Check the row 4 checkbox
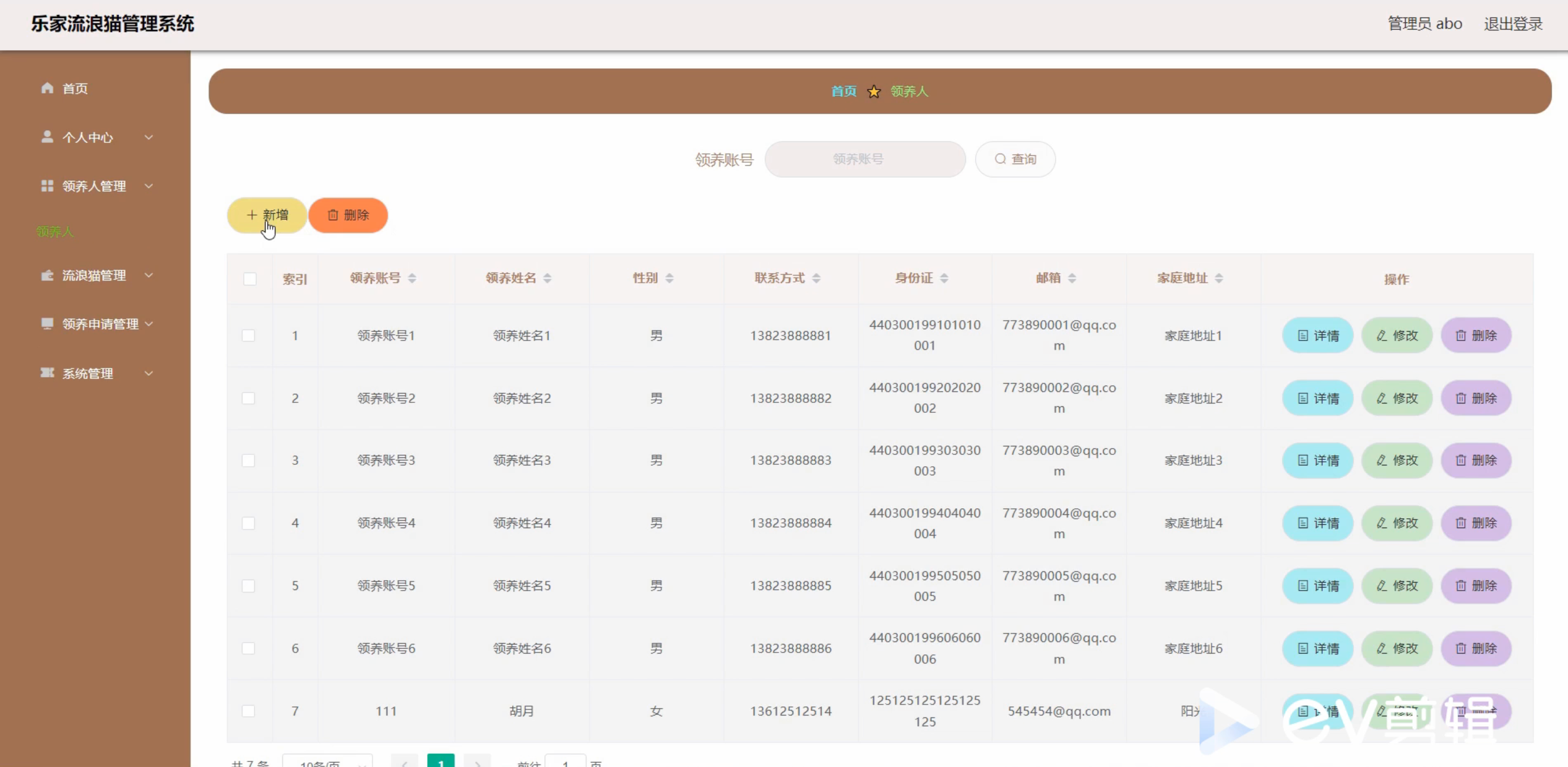This screenshot has height=767, width=1568. pos(248,523)
